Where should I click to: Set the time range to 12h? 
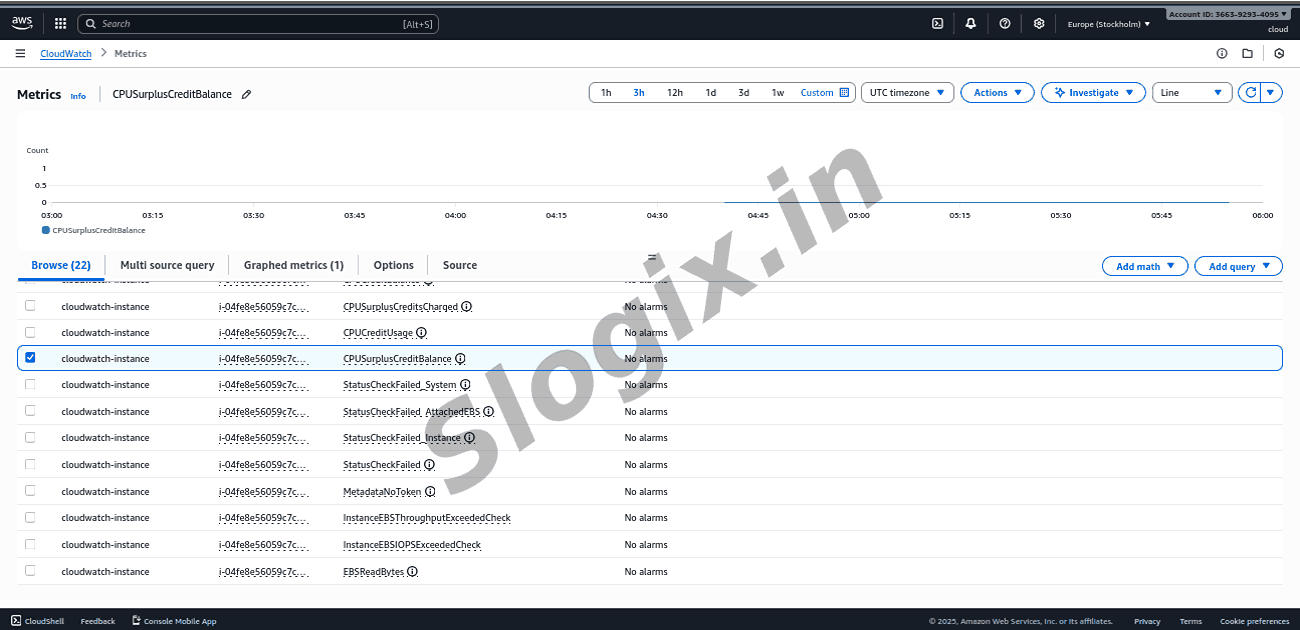coord(675,93)
